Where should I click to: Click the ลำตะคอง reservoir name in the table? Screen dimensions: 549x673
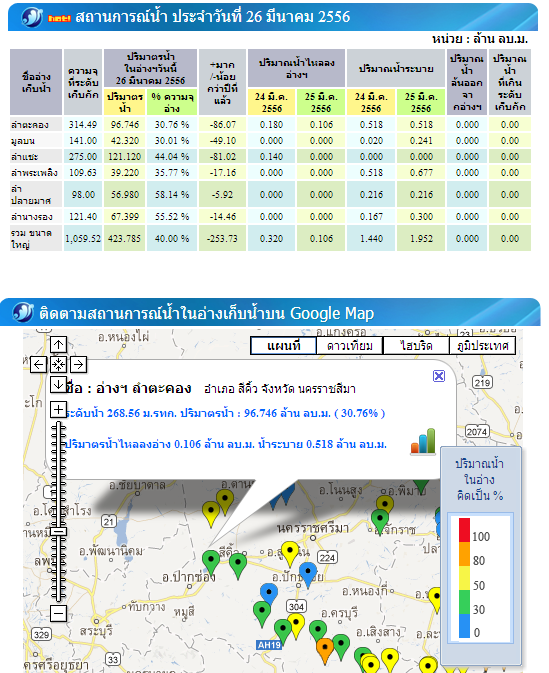pyautogui.click(x=30, y=125)
